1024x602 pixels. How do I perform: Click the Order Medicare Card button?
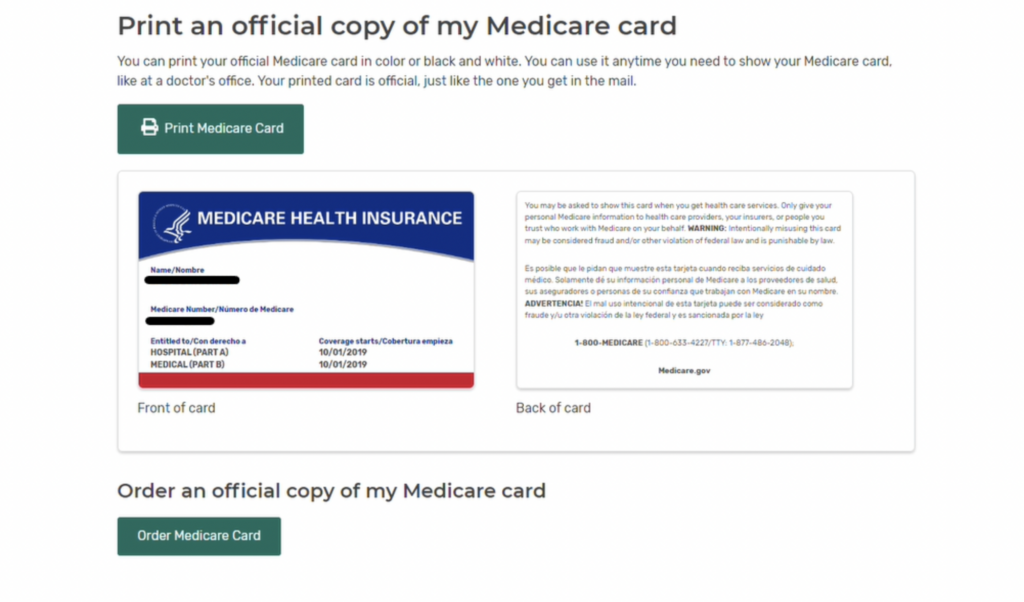(x=199, y=536)
